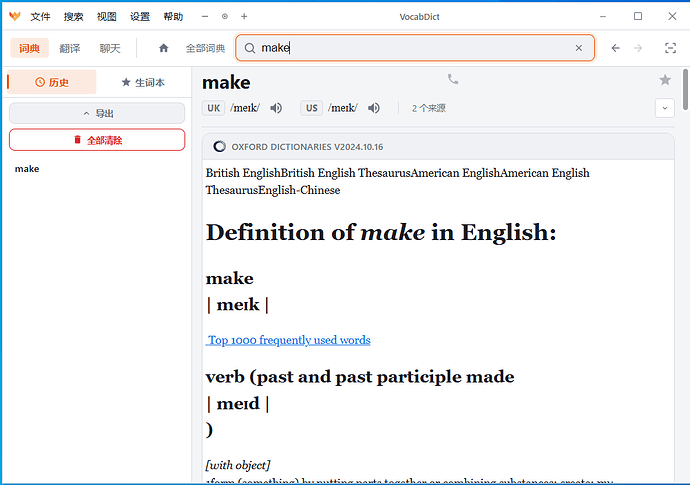The height and width of the screenshot is (485, 690).
Task: Click the Oxford Dictionaries header icon
Action: point(220,147)
